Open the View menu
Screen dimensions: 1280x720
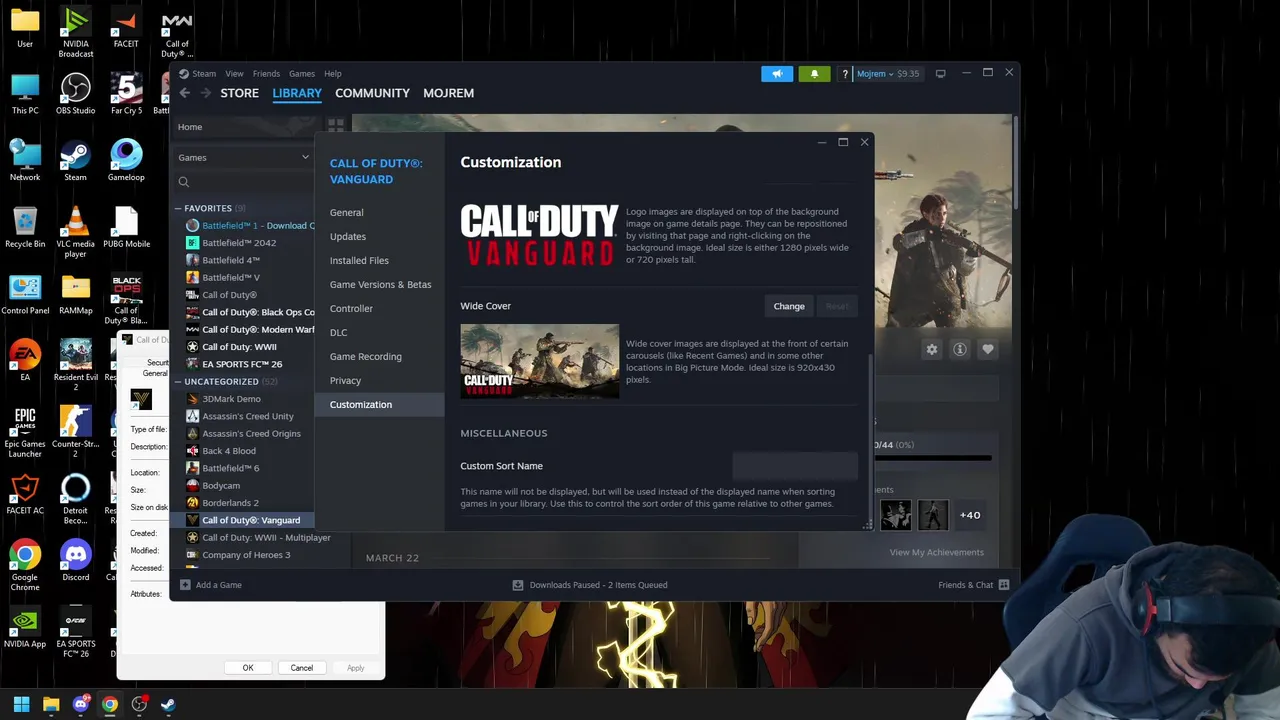[x=234, y=74]
